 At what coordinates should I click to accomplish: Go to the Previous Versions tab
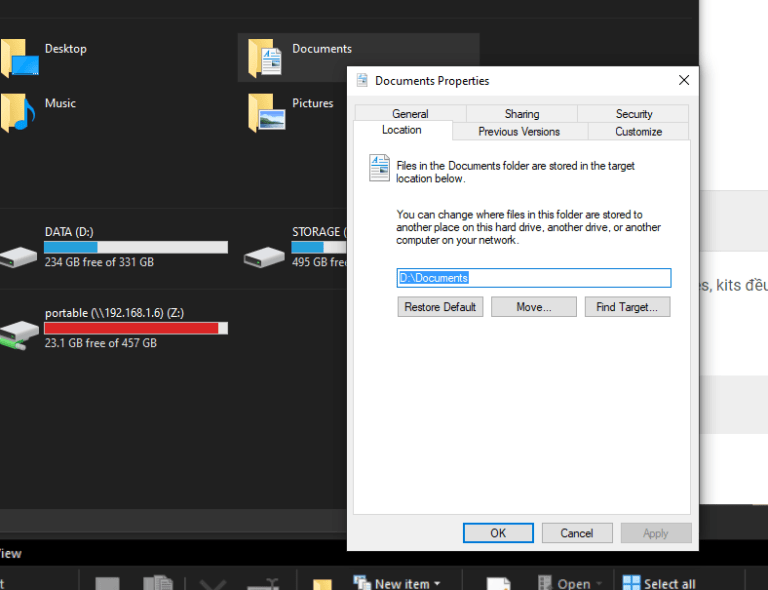519,131
